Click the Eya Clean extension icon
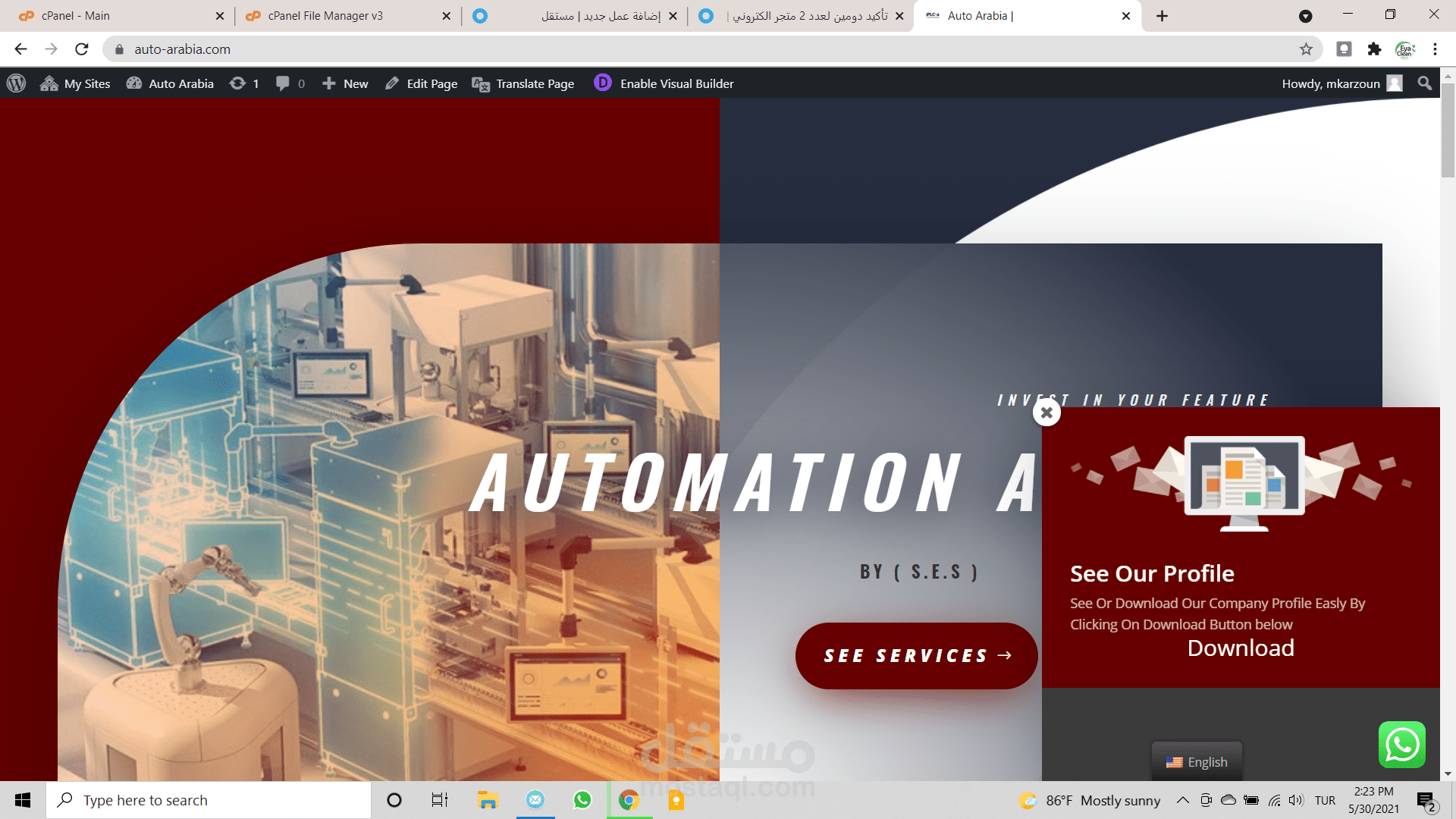This screenshot has width=1456, height=819. 1405,49
